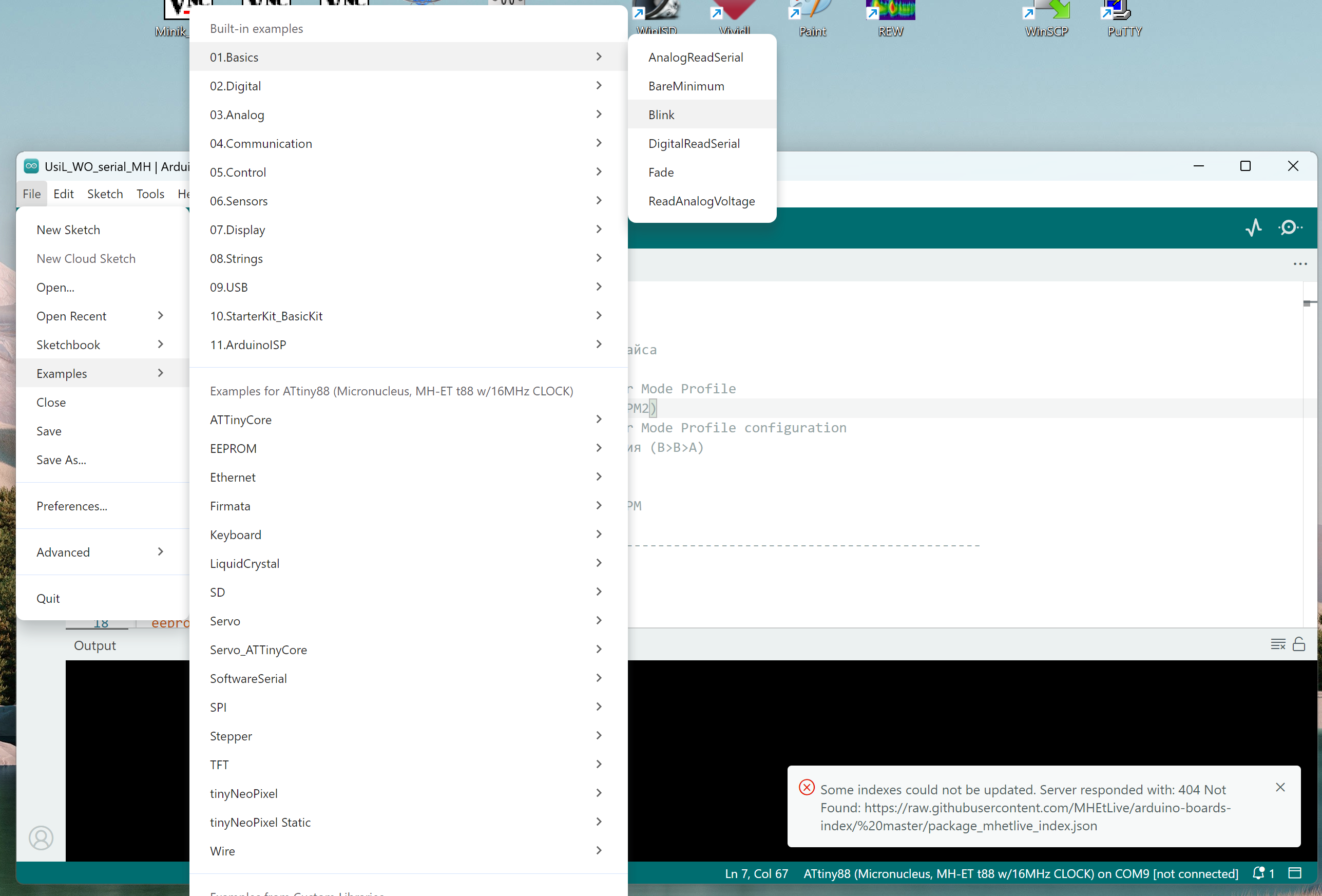1322x896 pixels.
Task: Open the WinSCP desktop shortcut
Action: (x=1046, y=19)
